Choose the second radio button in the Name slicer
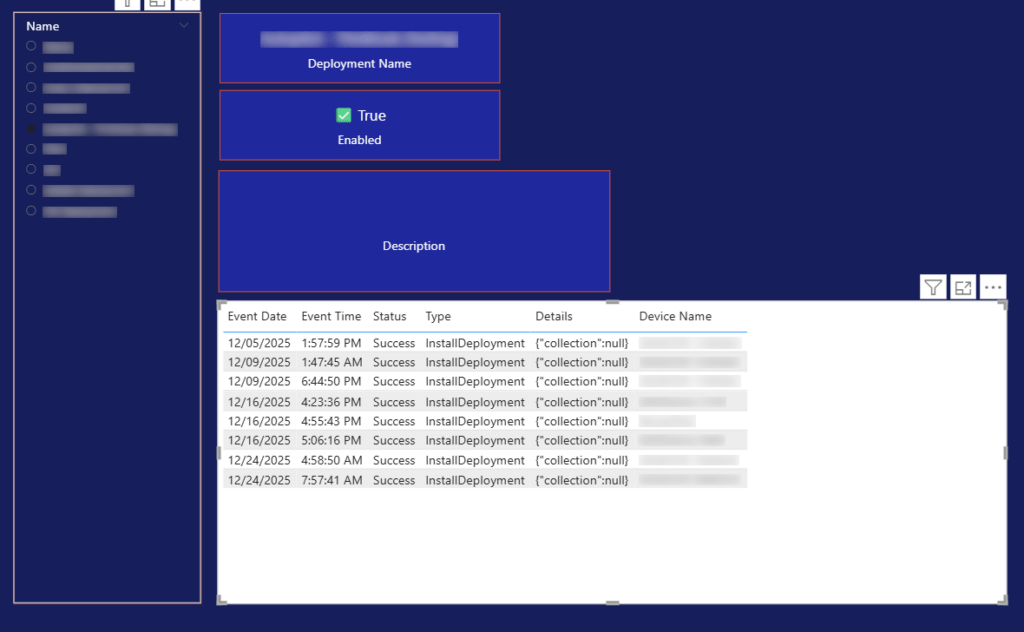The width and height of the screenshot is (1024, 632). pyautogui.click(x=31, y=67)
